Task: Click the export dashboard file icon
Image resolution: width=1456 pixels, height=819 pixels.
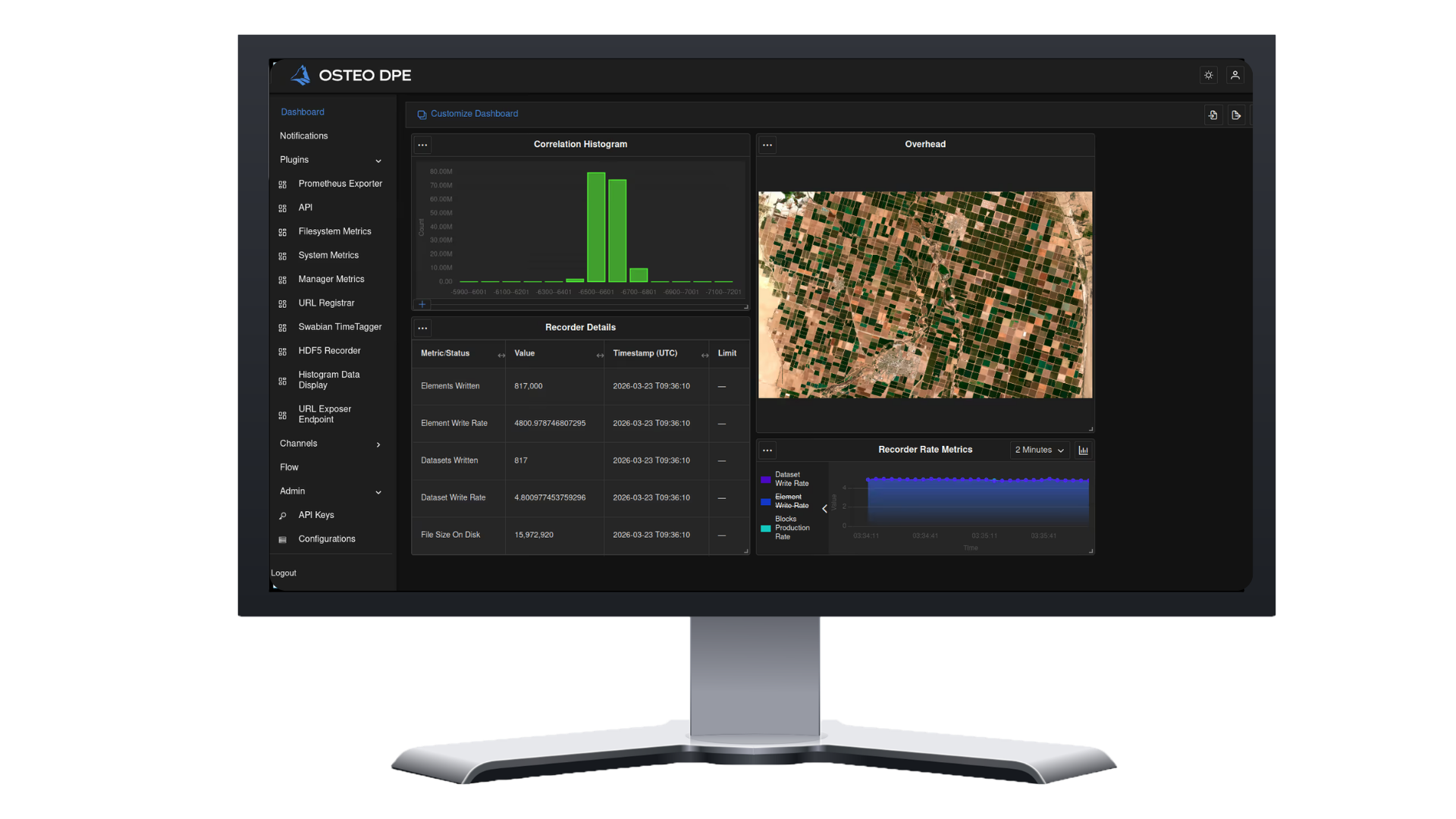Action: pyautogui.click(x=1237, y=115)
